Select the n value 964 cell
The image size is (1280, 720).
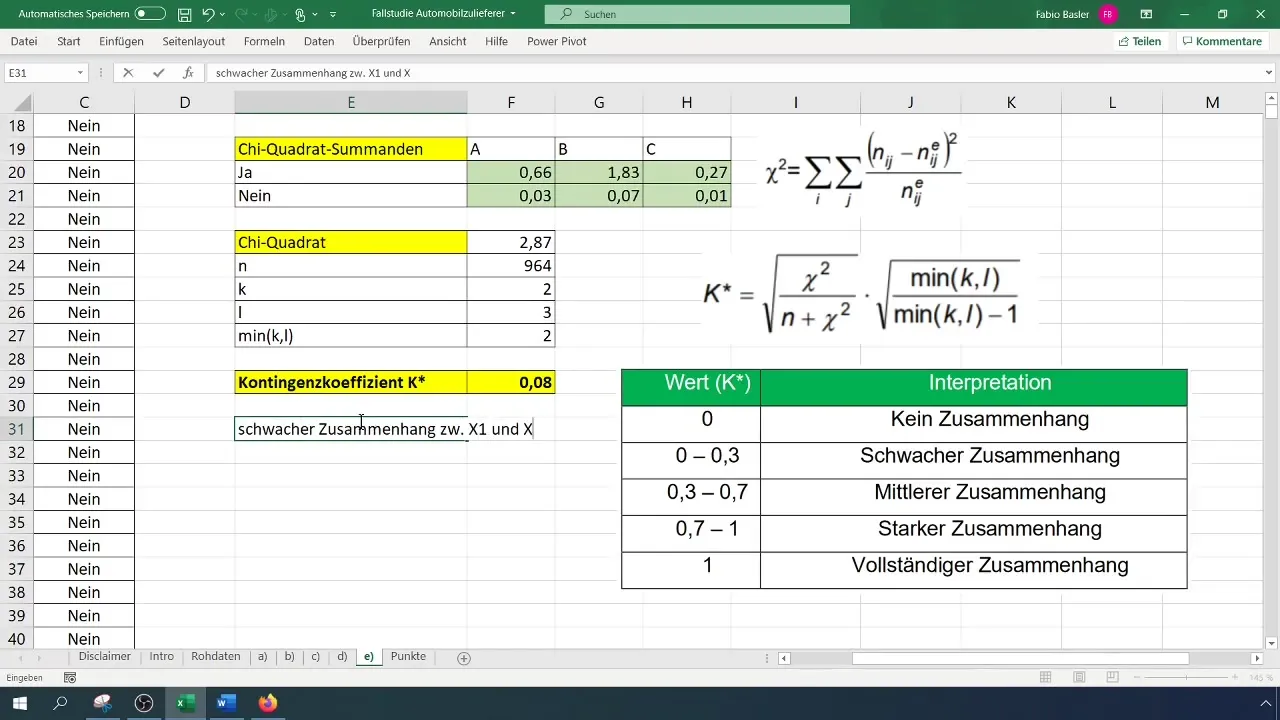511,266
